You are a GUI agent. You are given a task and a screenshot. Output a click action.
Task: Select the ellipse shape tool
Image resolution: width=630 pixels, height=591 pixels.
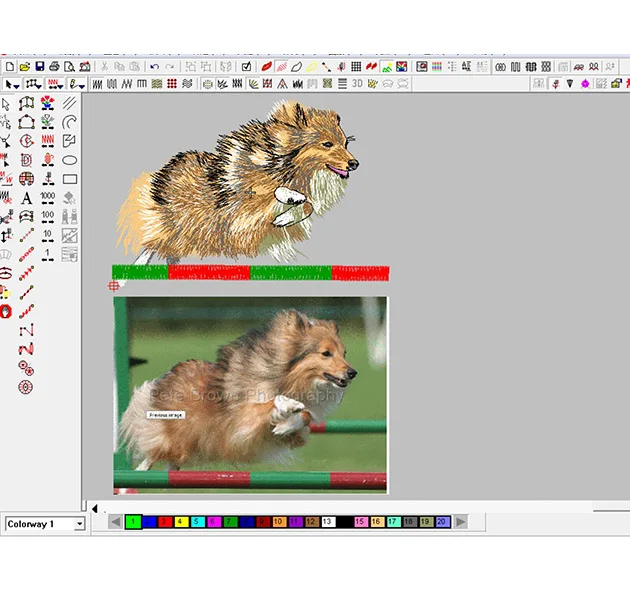click(70, 160)
